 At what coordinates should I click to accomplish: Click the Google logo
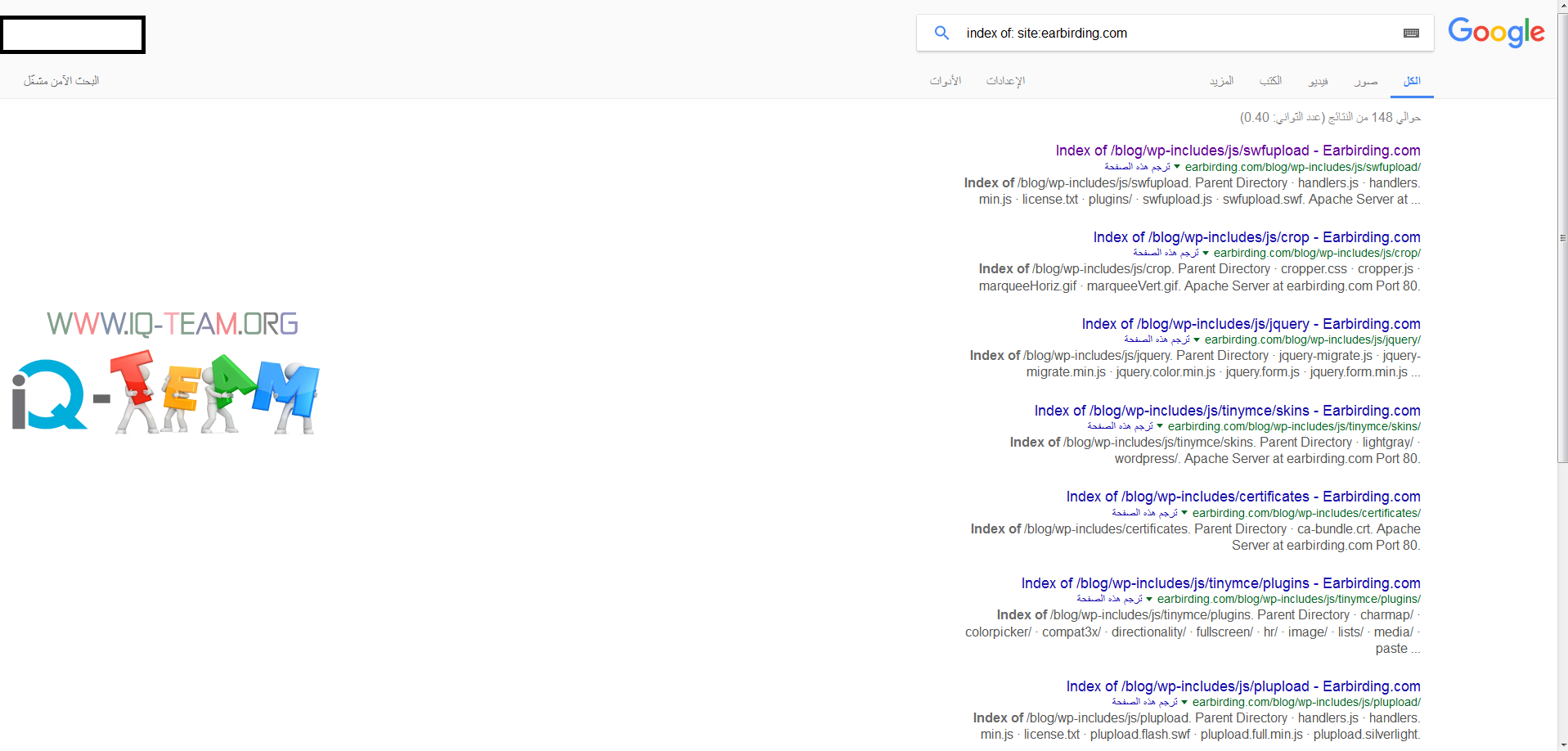[1496, 32]
